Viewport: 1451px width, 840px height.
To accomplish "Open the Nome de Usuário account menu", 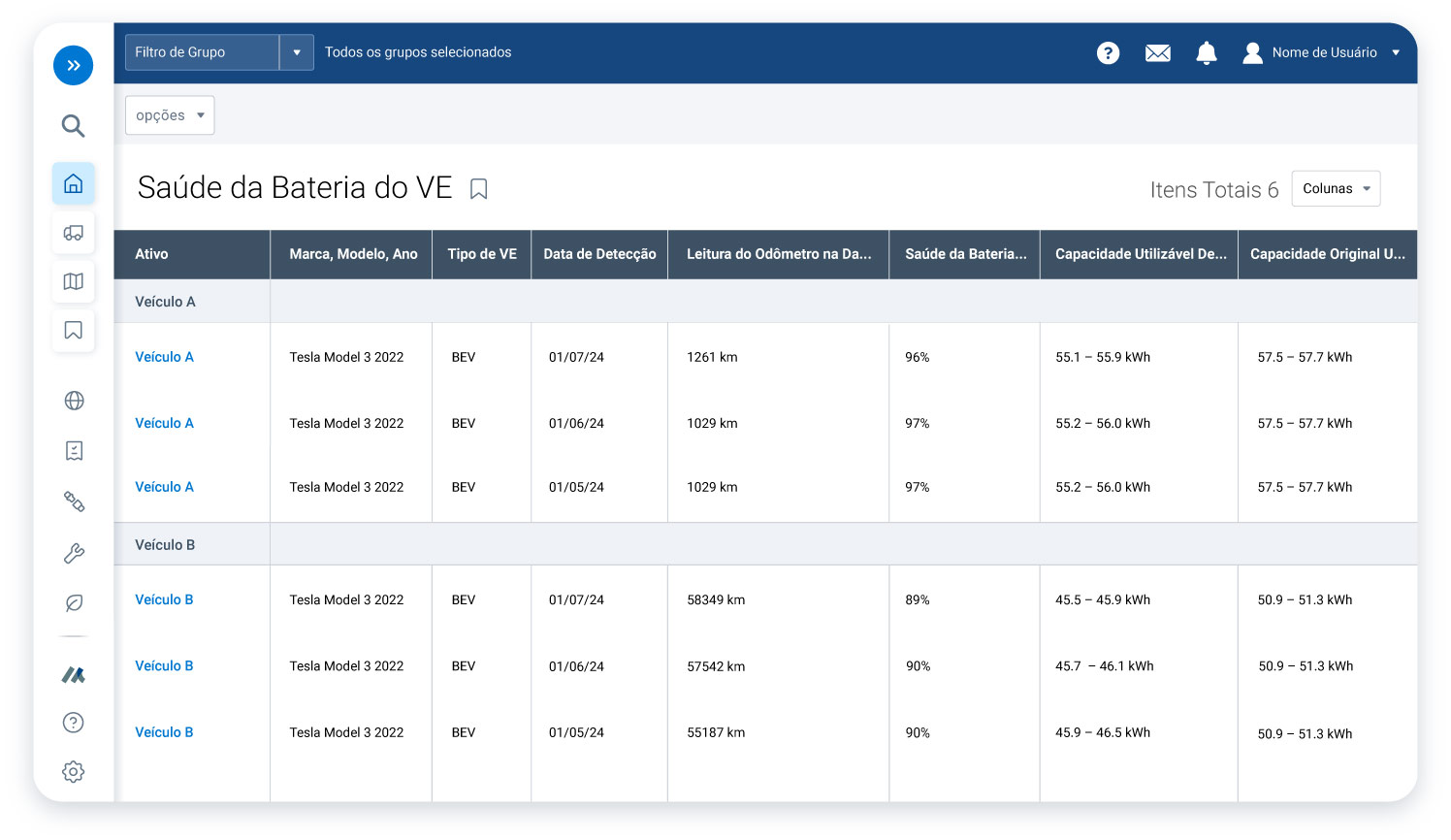I will point(1322,52).
